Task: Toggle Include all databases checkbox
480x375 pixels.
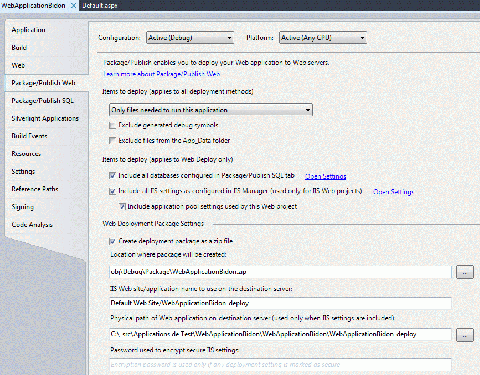Action: (113, 175)
